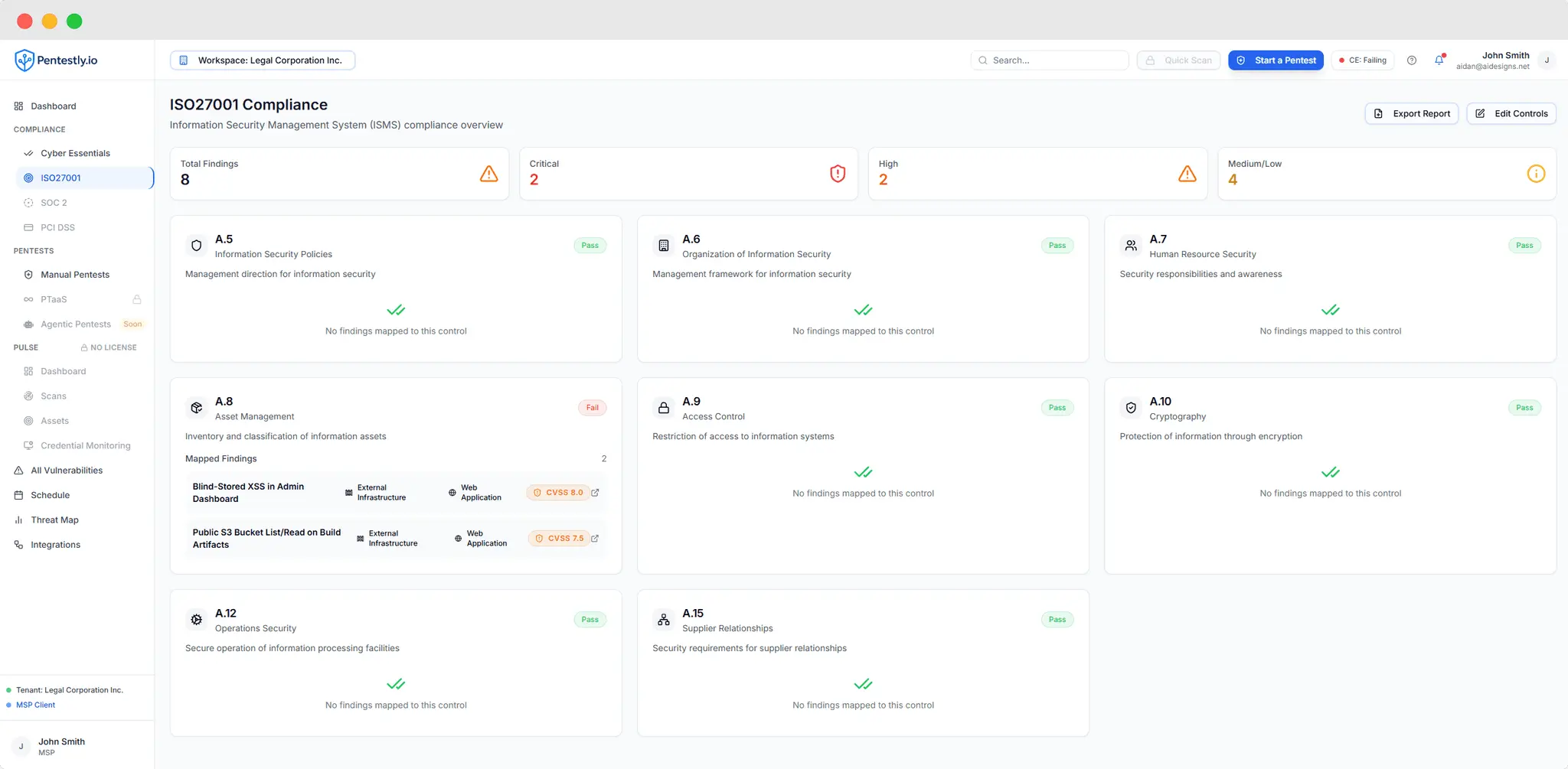
Task: Click the John Smith avatar in the top bar
Action: click(1547, 60)
